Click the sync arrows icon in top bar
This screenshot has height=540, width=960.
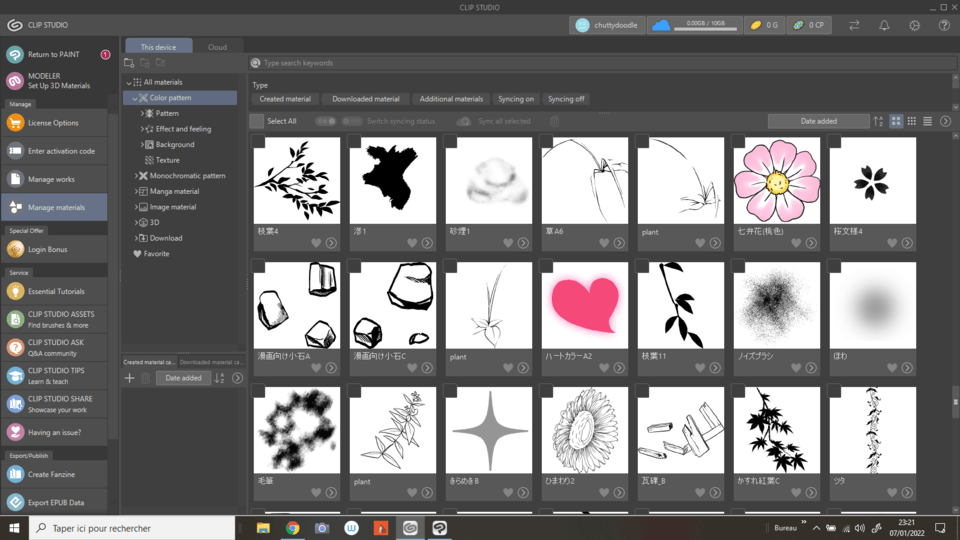[854, 25]
